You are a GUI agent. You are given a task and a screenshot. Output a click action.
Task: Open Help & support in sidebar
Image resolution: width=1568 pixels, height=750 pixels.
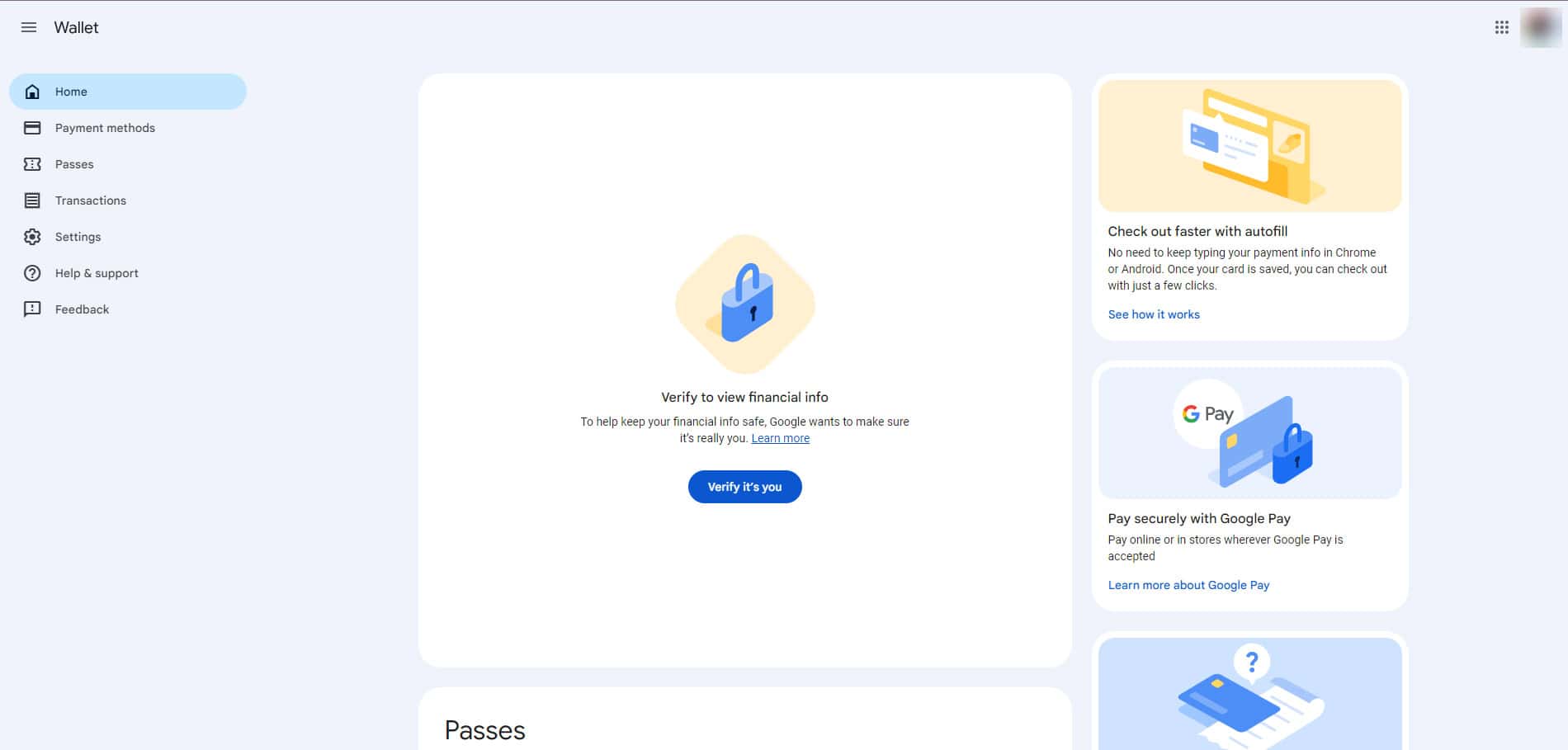pos(128,273)
